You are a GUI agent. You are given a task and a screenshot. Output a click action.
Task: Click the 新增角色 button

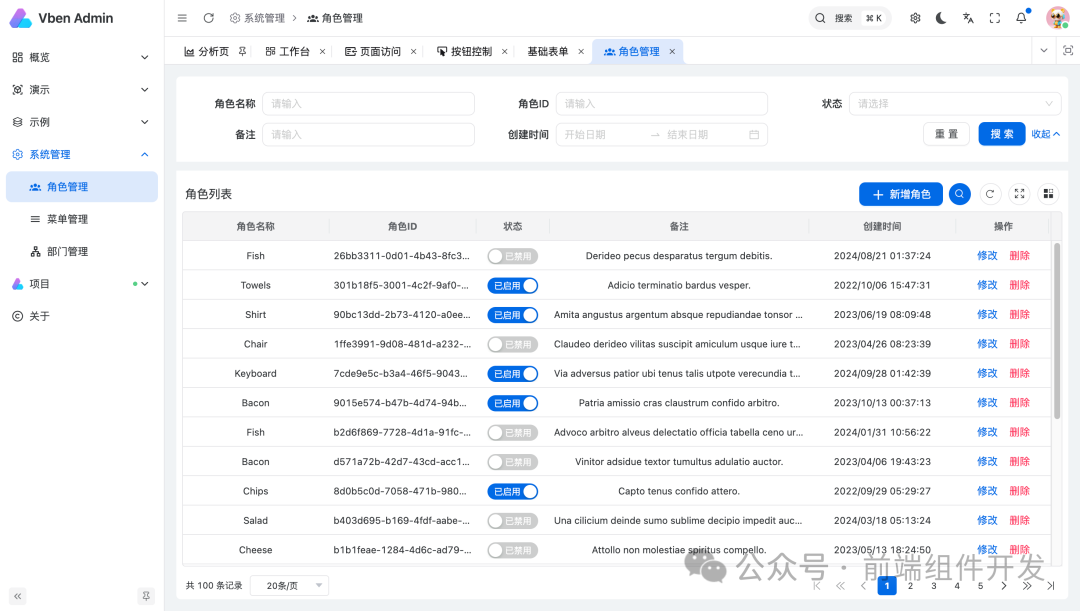click(899, 193)
